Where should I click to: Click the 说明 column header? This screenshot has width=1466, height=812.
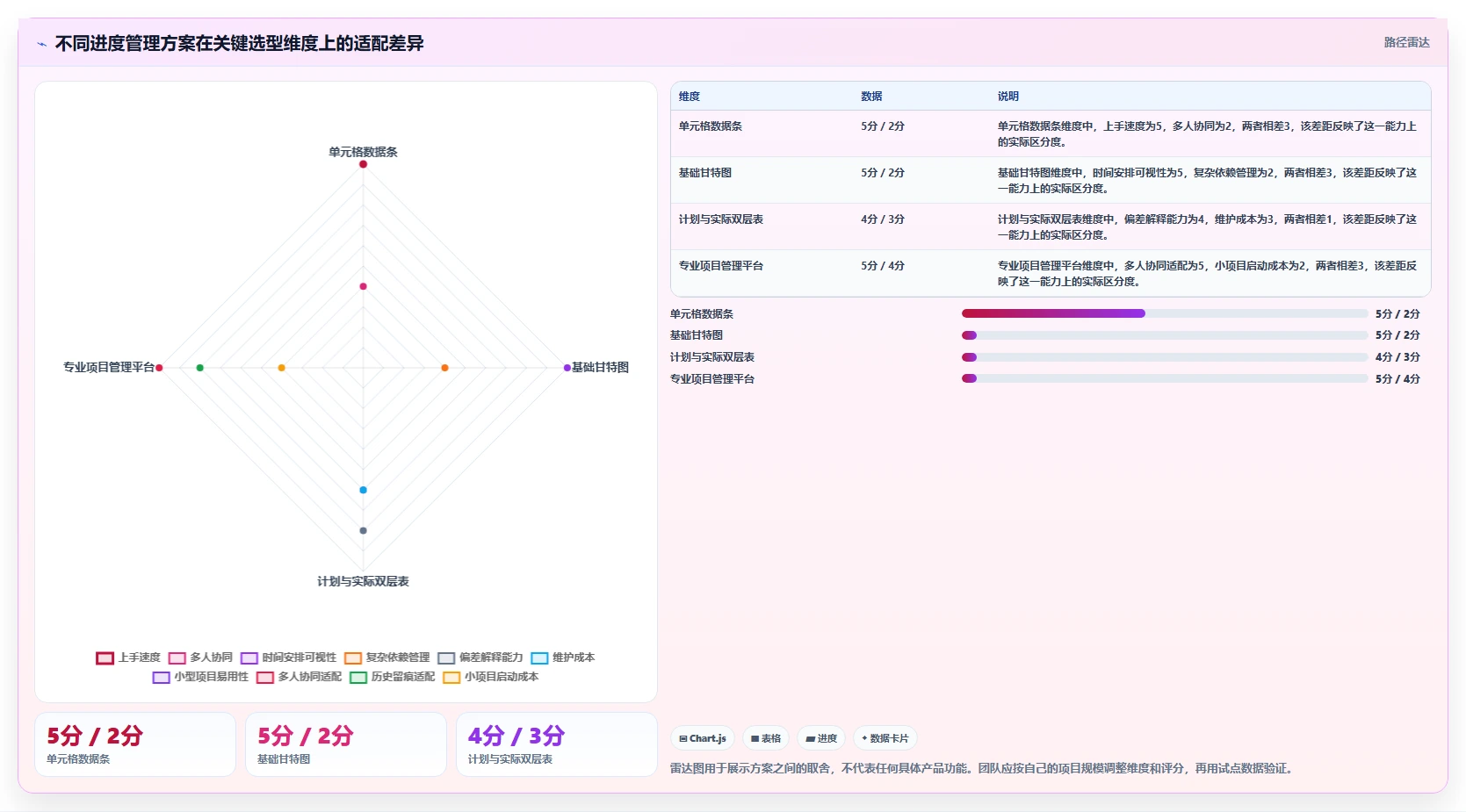(x=1008, y=97)
